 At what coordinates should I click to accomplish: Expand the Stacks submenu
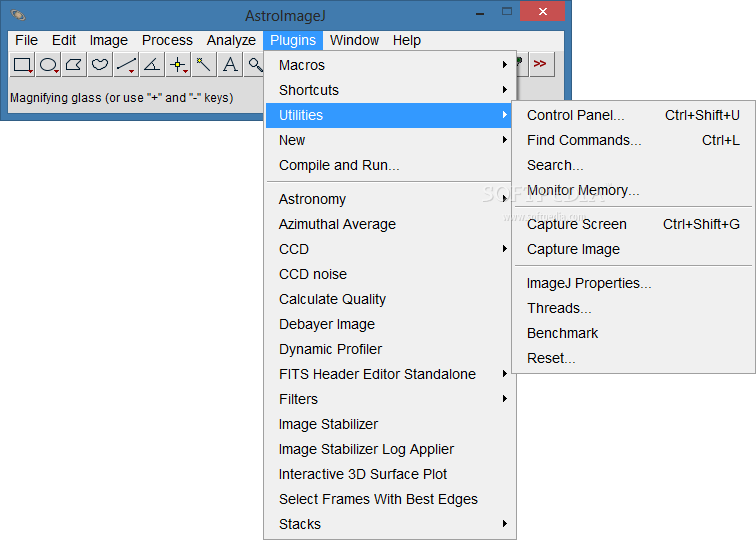click(x=391, y=524)
